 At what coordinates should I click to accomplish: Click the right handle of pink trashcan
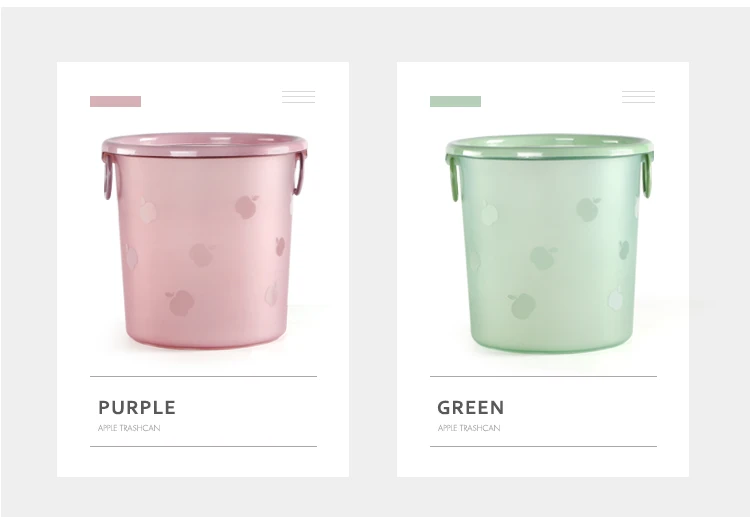coord(299,173)
